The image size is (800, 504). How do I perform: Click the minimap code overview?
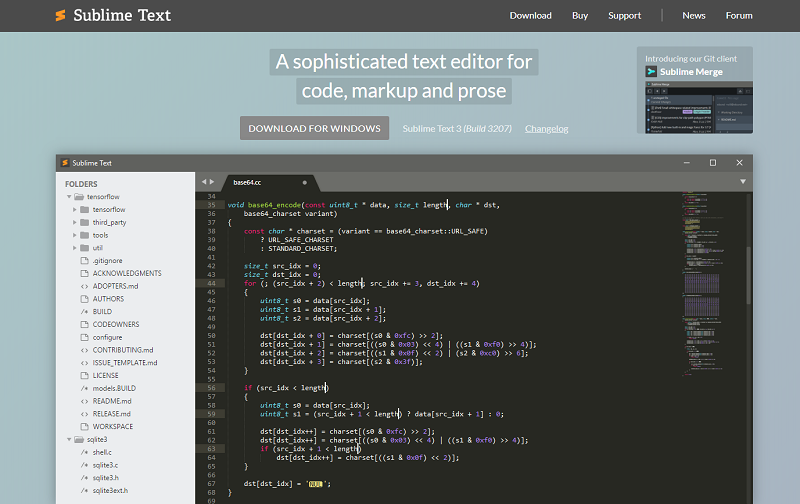(704, 284)
